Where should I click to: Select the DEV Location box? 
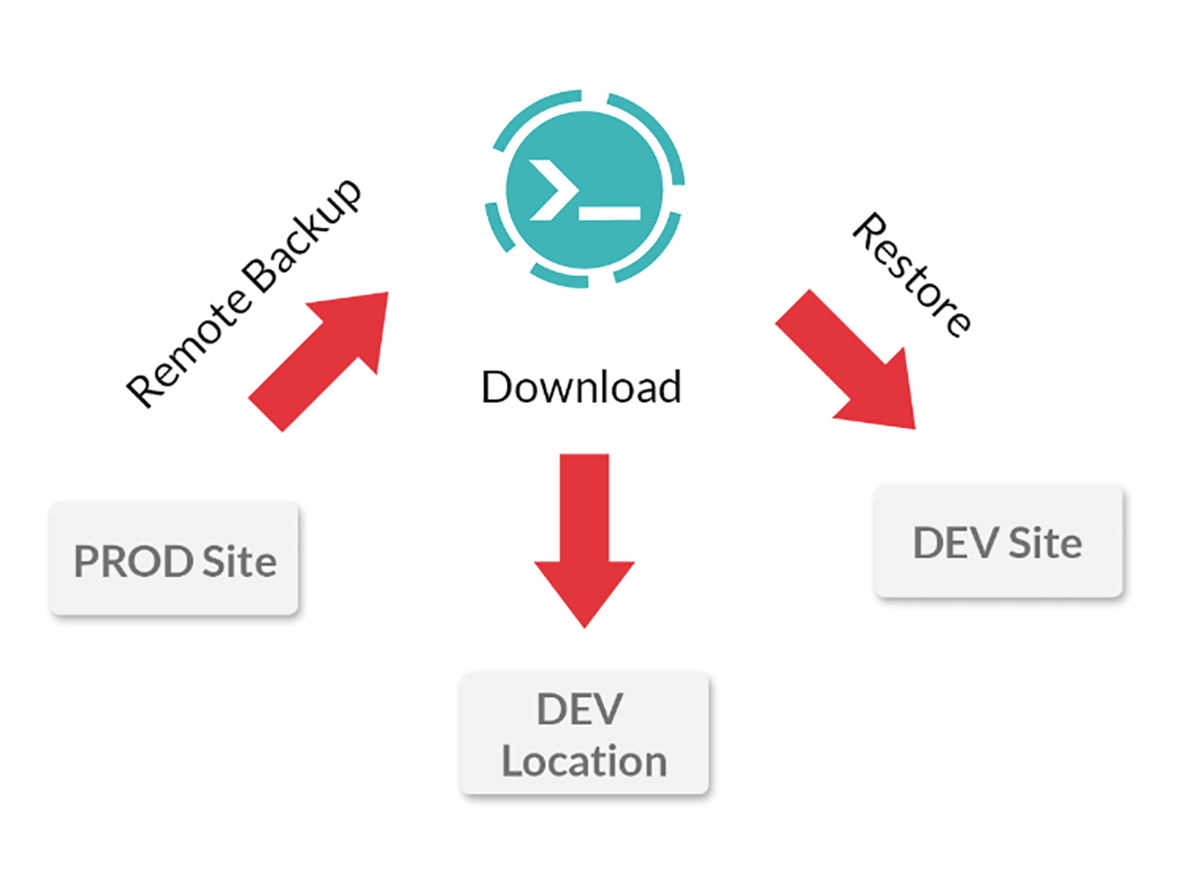pos(584,734)
